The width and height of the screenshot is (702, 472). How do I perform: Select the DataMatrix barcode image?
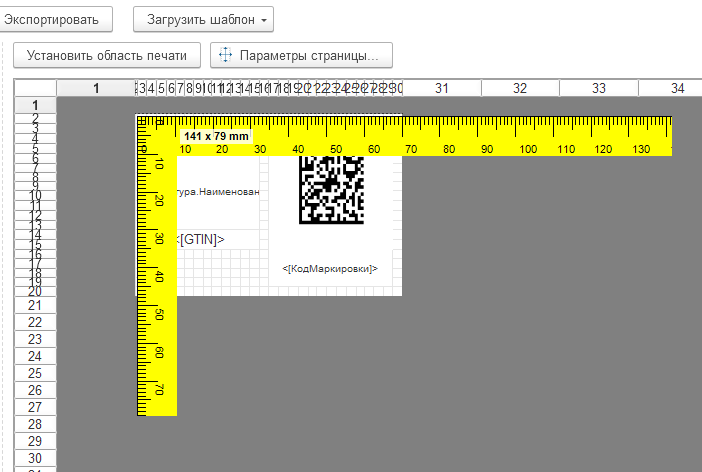pos(331,190)
